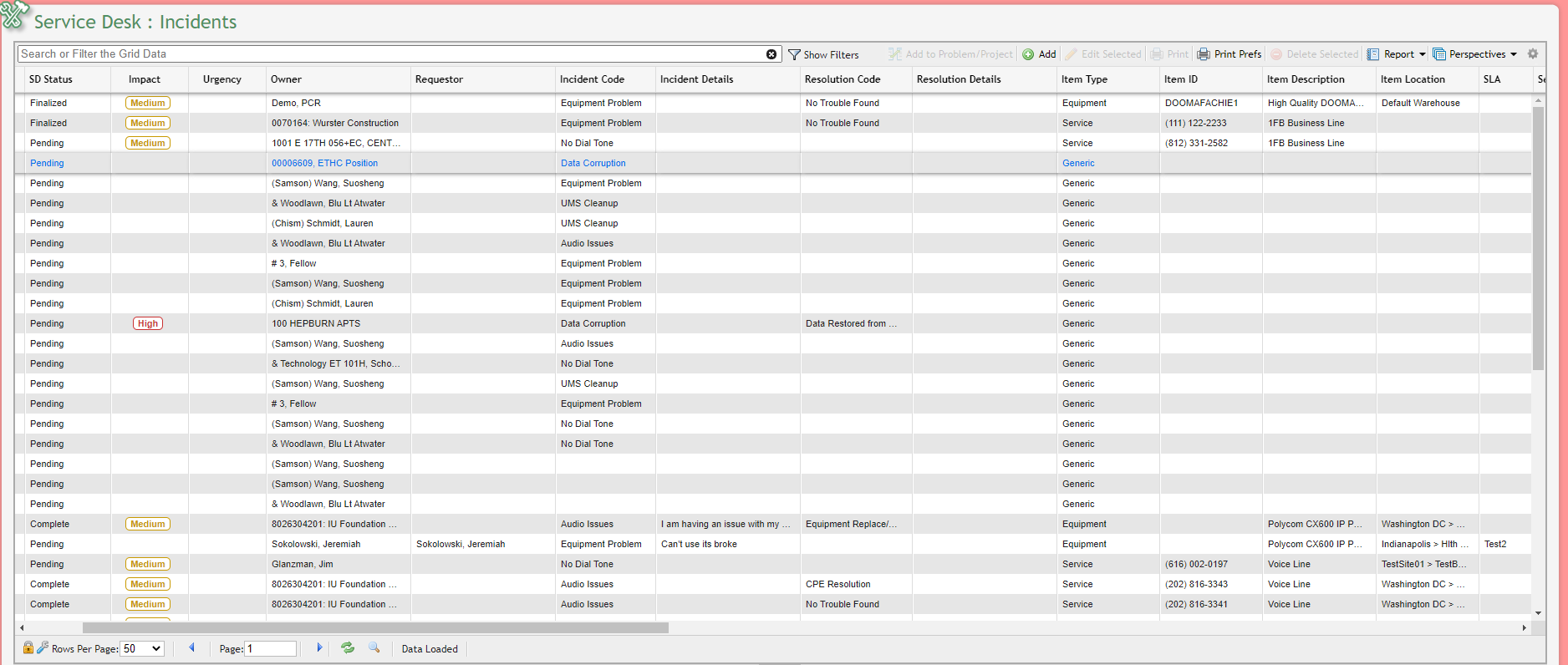
Task: Sort by SD Status column header
Action: (x=51, y=79)
